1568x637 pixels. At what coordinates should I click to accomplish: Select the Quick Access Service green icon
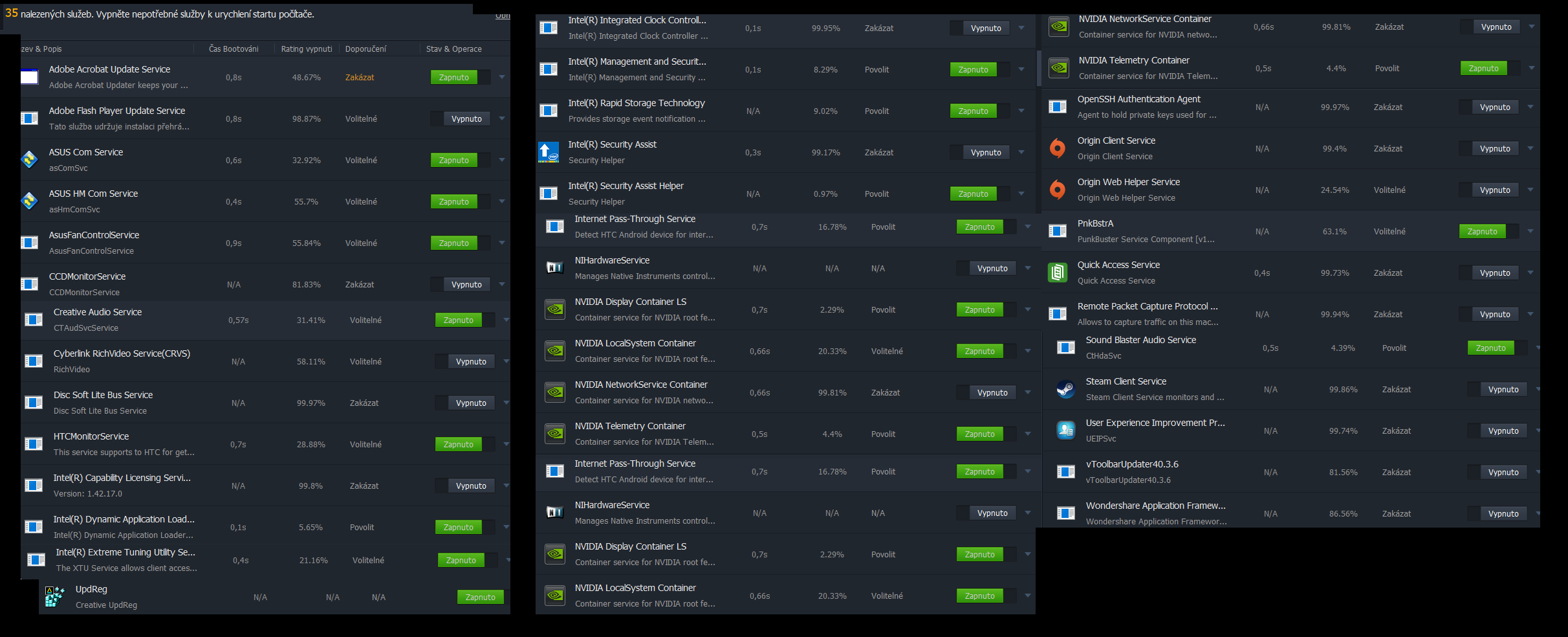[x=1058, y=273]
